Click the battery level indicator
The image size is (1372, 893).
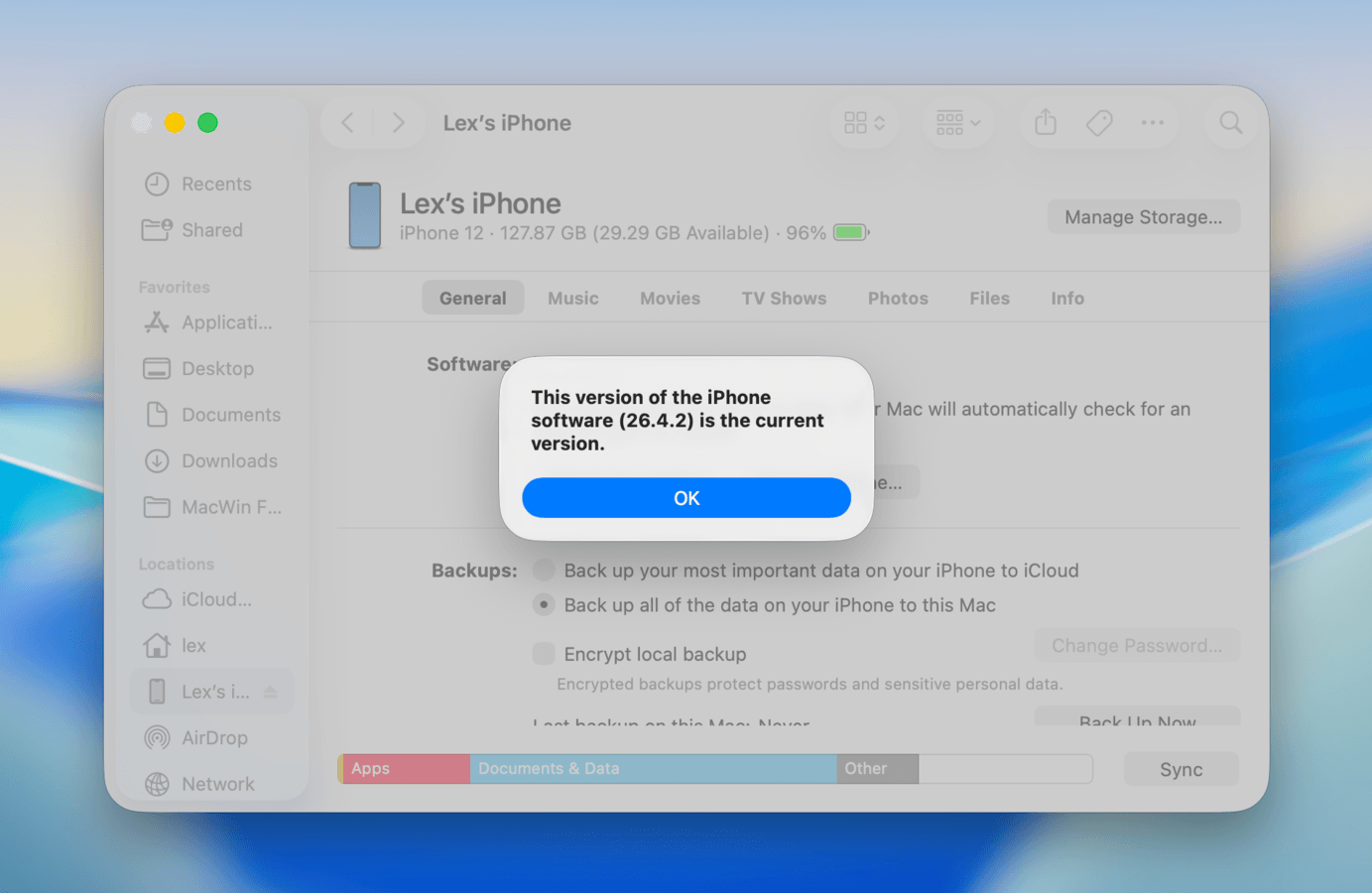pyautogui.click(x=851, y=233)
